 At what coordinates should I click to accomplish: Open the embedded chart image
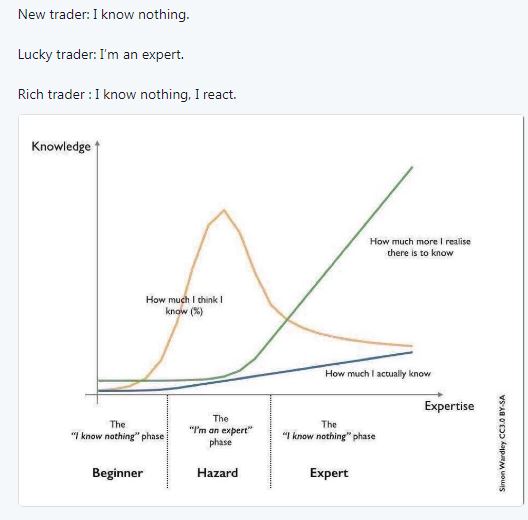[x=271, y=310]
